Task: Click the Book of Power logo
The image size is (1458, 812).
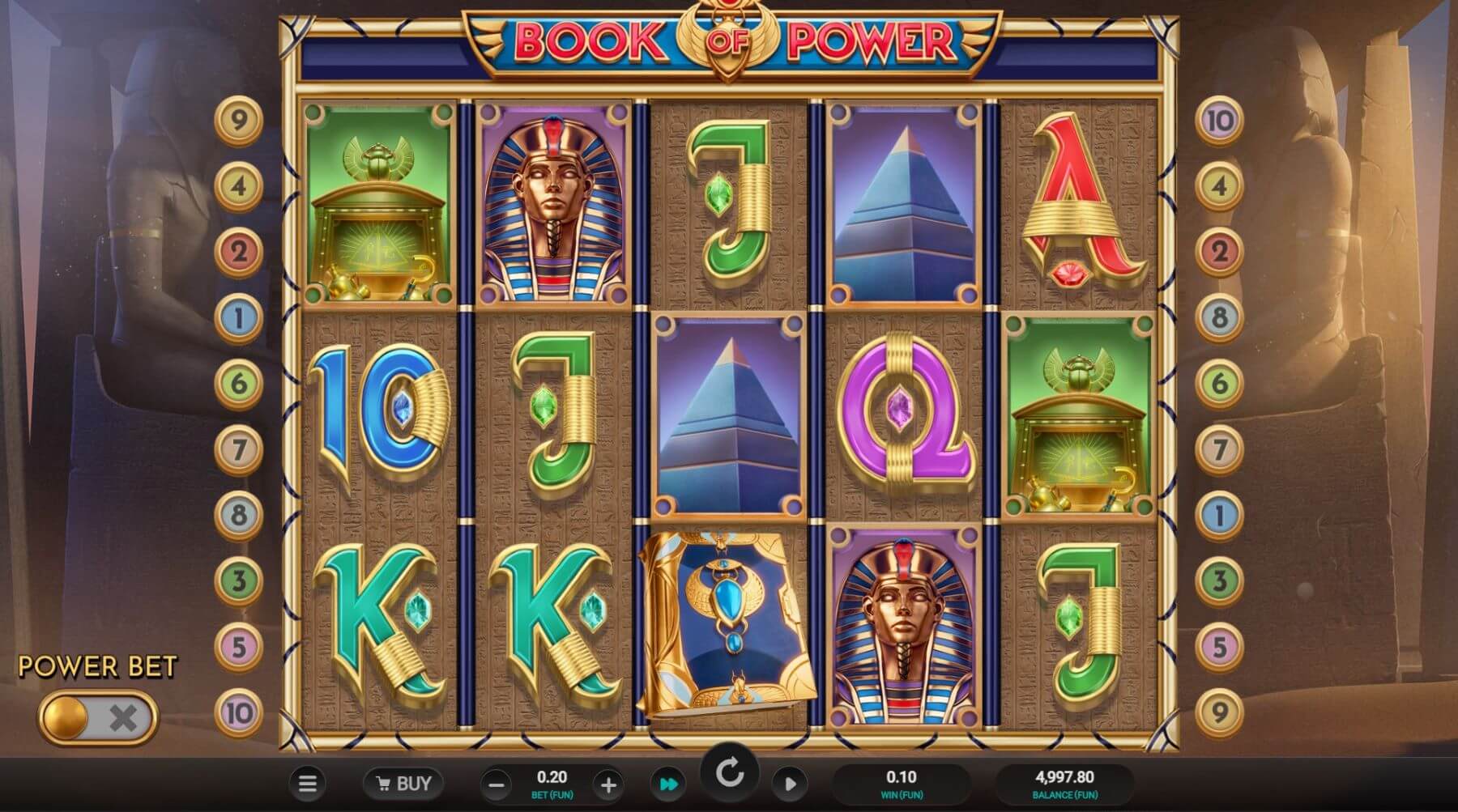Action: pos(731,40)
